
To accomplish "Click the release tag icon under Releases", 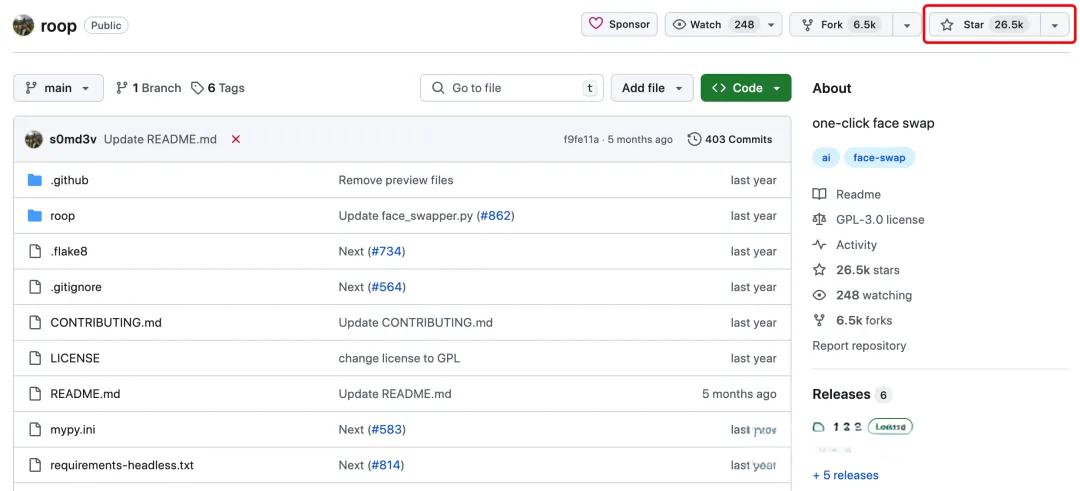I will tap(819, 427).
